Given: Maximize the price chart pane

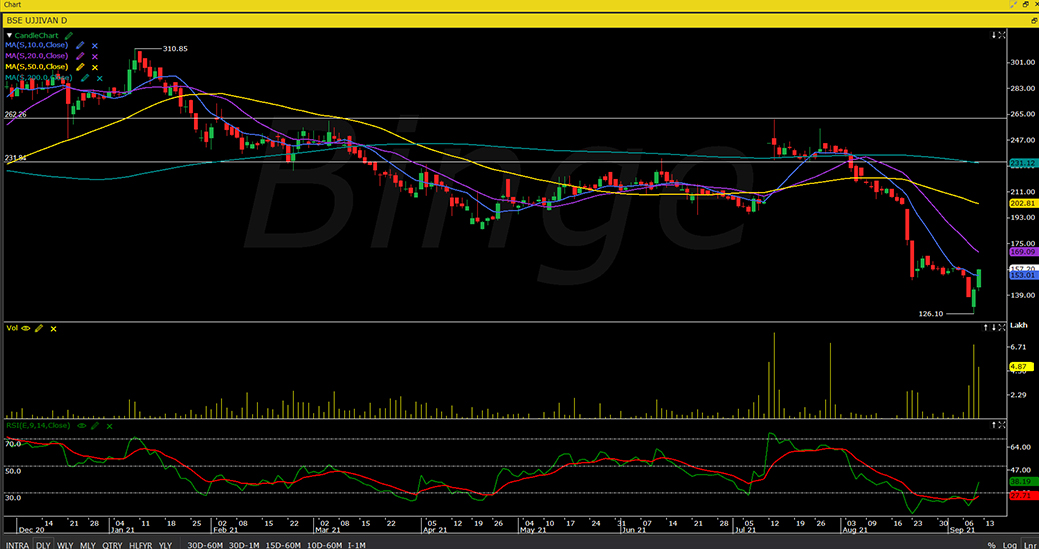Looking at the screenshot, I should point(1003,35).
